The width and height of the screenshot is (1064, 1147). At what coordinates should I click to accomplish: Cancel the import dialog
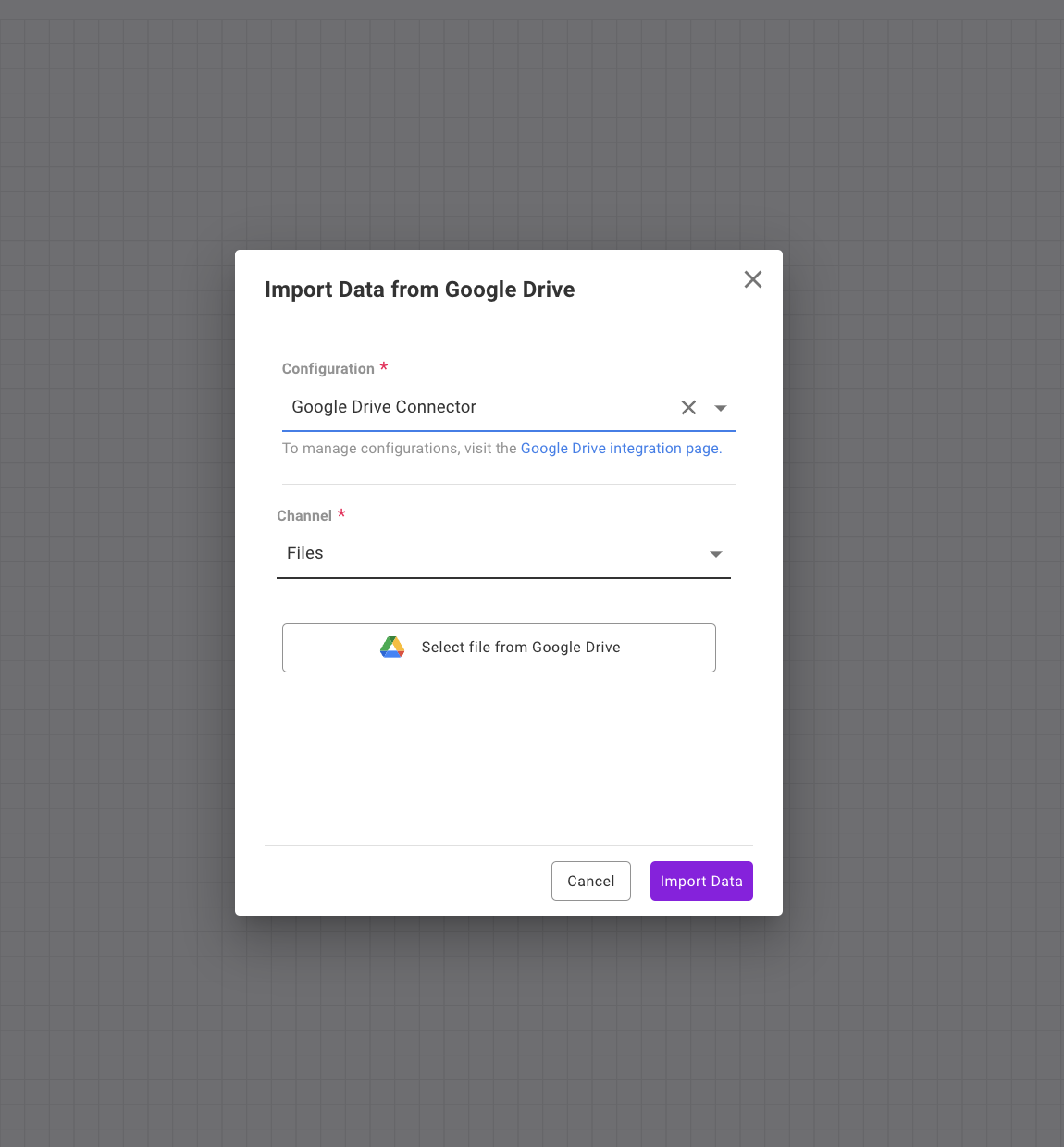point(591,882)
